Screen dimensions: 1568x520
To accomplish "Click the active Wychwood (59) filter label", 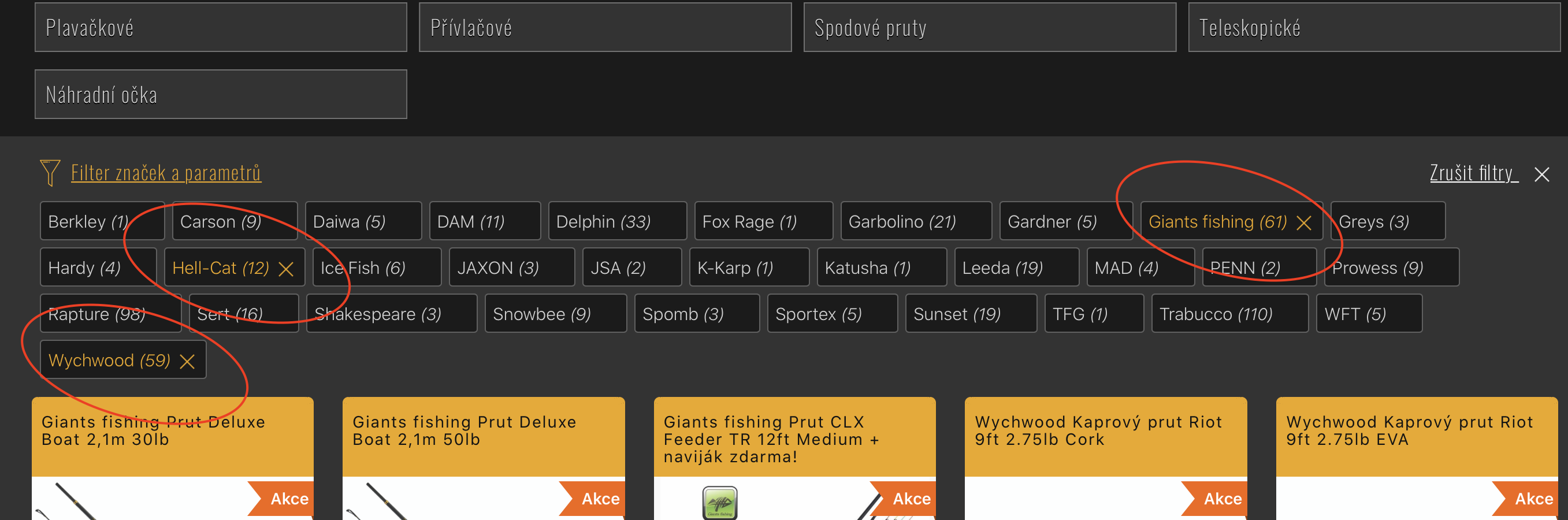I will [109, 361].
